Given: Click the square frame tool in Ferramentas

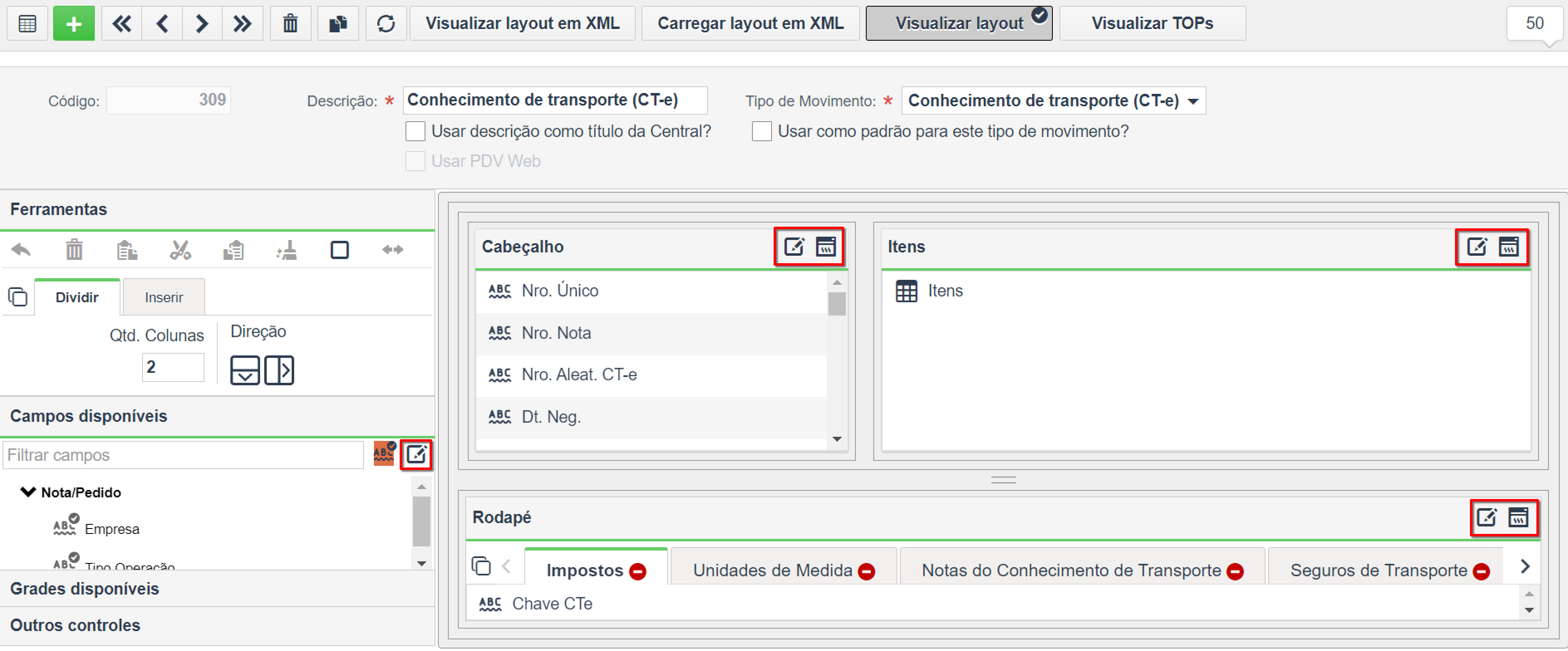Looking at the screenshot, I should pyautogui.click(x=340, y=250).
